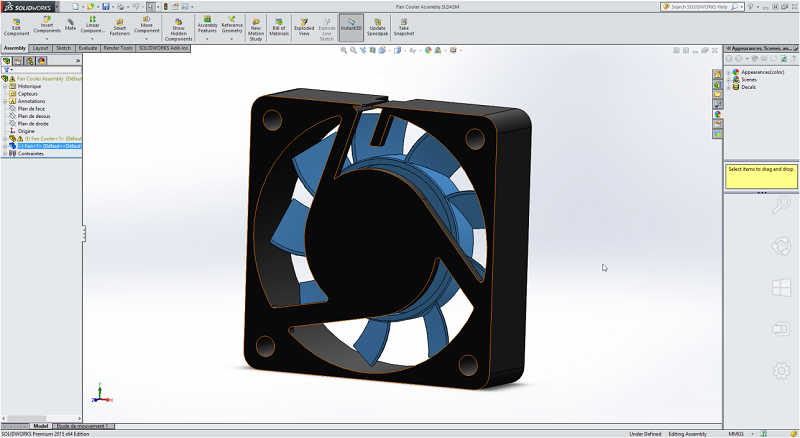
Task: Switch to the Sketch tab
Action: click(x=64, y=48)
